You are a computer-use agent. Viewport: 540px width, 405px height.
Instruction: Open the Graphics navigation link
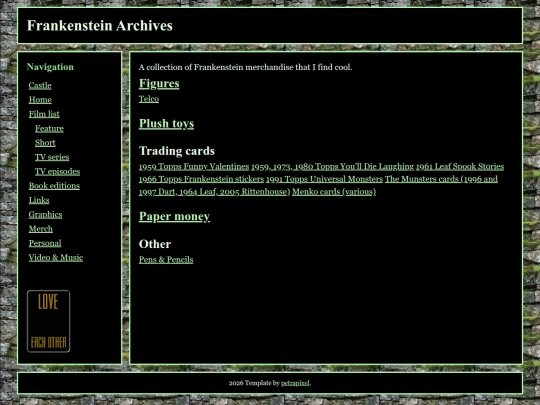pos(45,215)
